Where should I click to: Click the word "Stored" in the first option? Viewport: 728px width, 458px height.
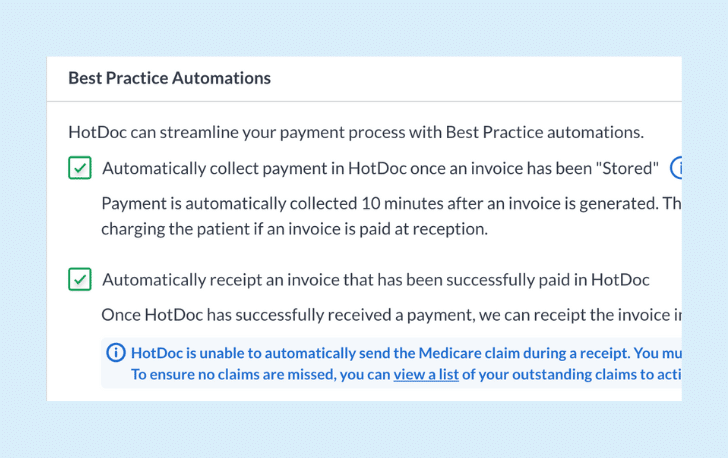(630, 168)
